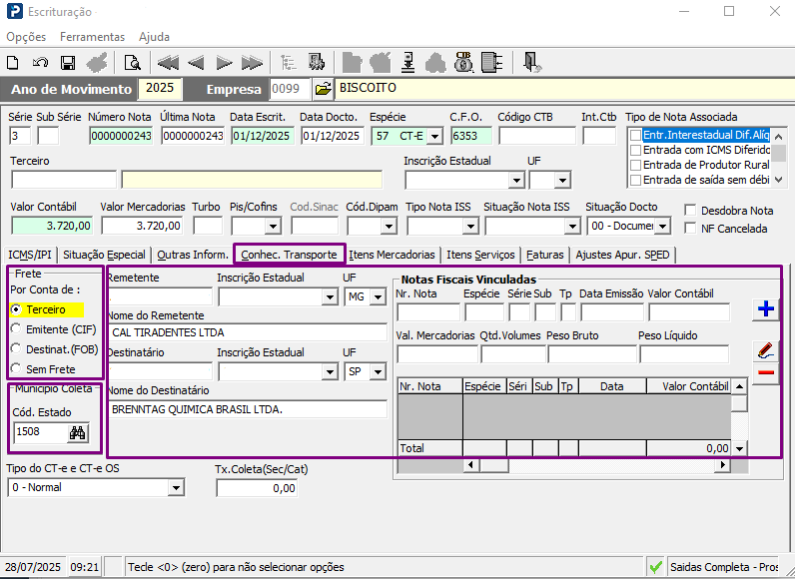Open the Situação Docto dropdown
The height and width of the screenshot is (581, 795).
click(664, 226)
